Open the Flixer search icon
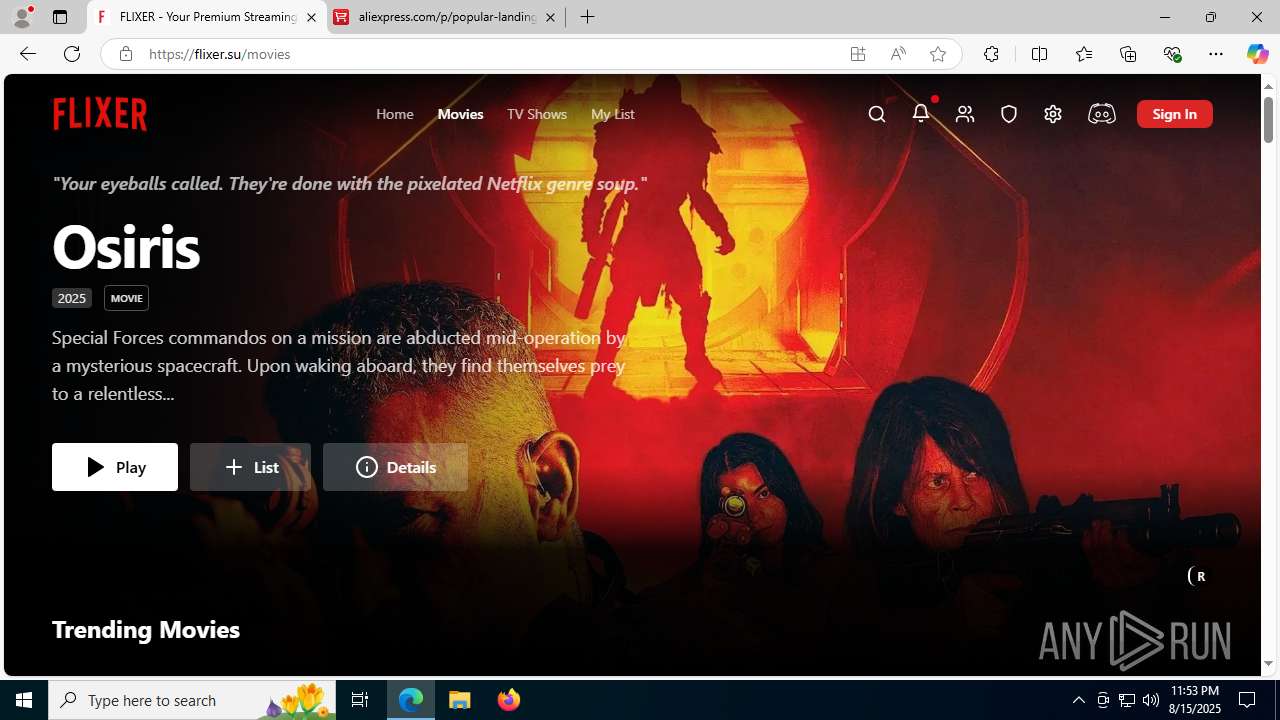The height and width of the screenshot is (720, 1280). (877, 114)
